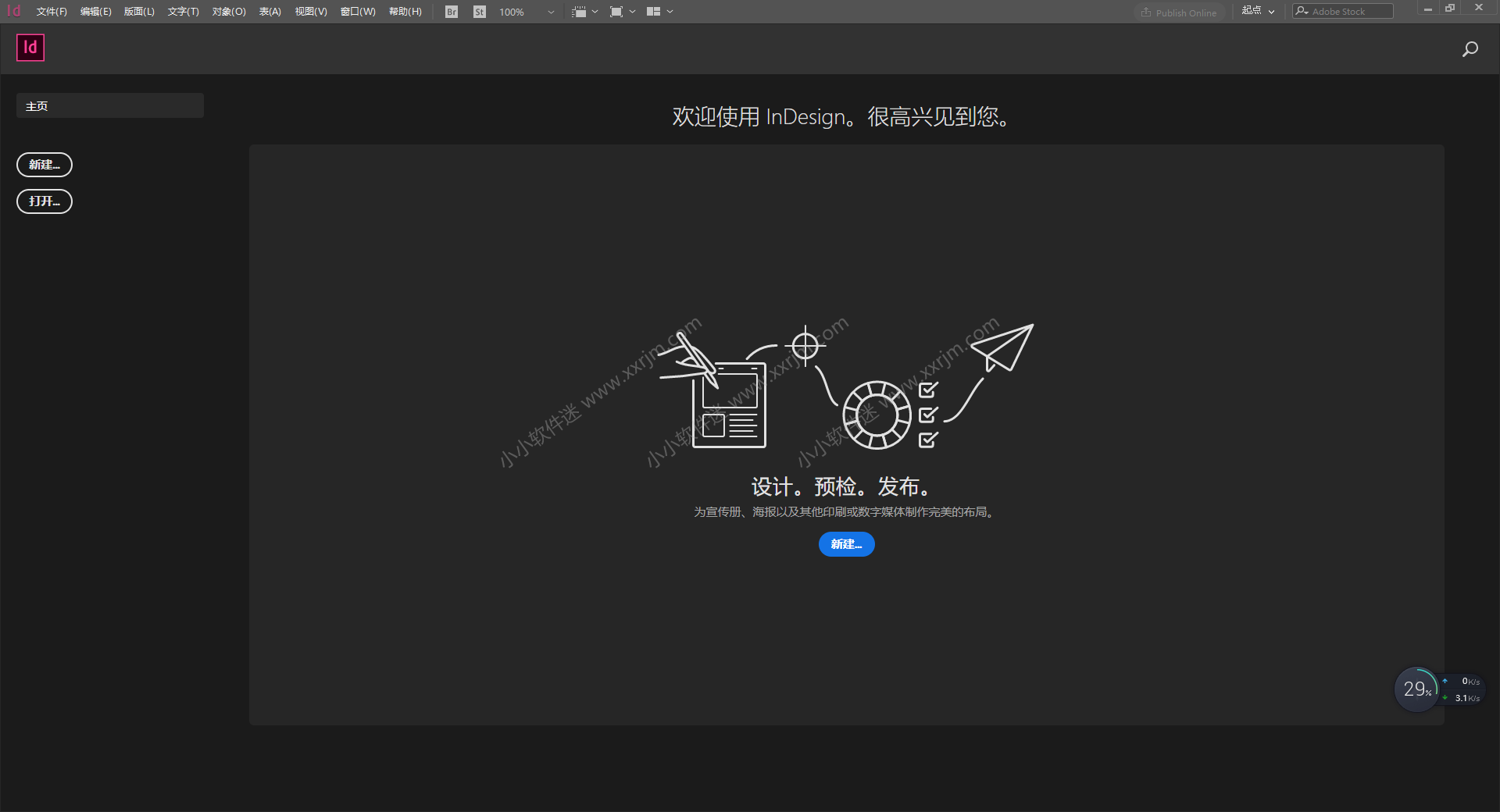
Task: Expand the arrange documents dropdown arrow
Action: [670, 12]
